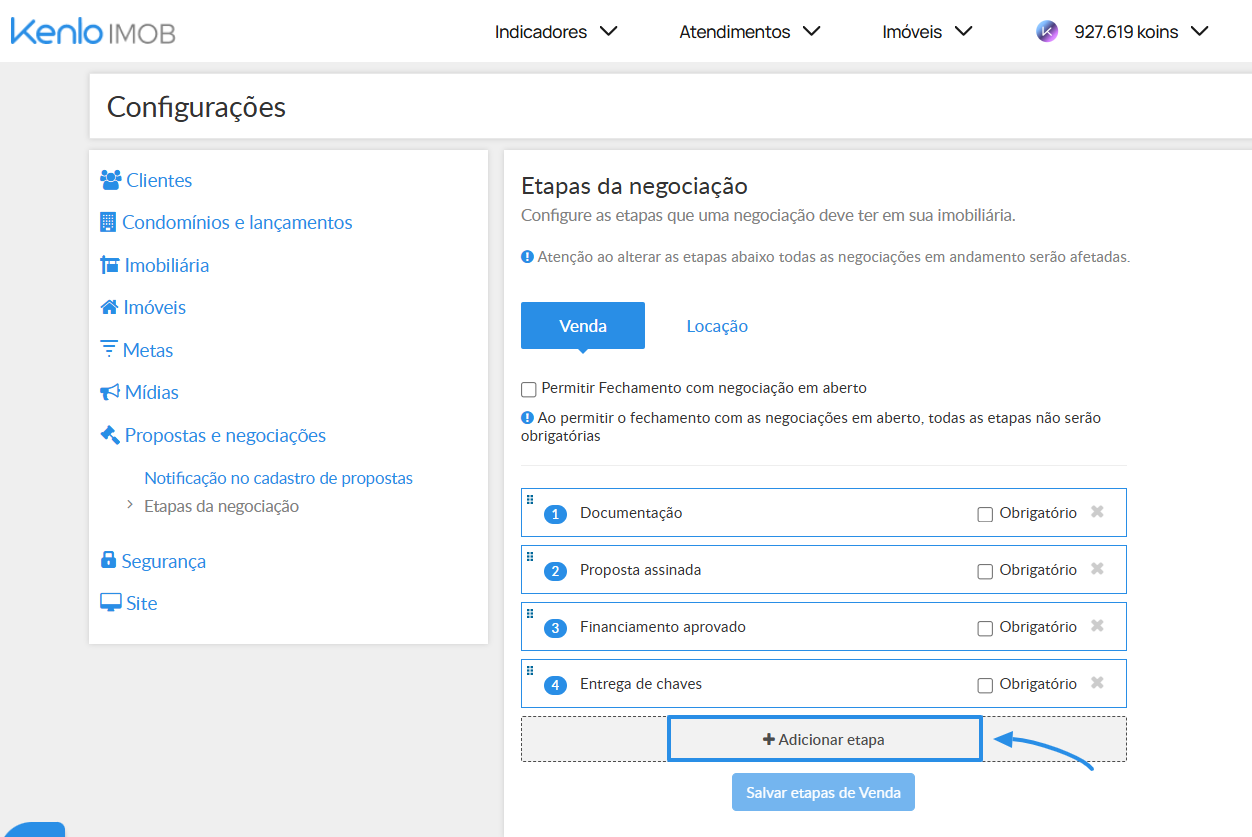Open Segurança settings section
This screenshot has height=837, width=1252.
coord(164,561)
